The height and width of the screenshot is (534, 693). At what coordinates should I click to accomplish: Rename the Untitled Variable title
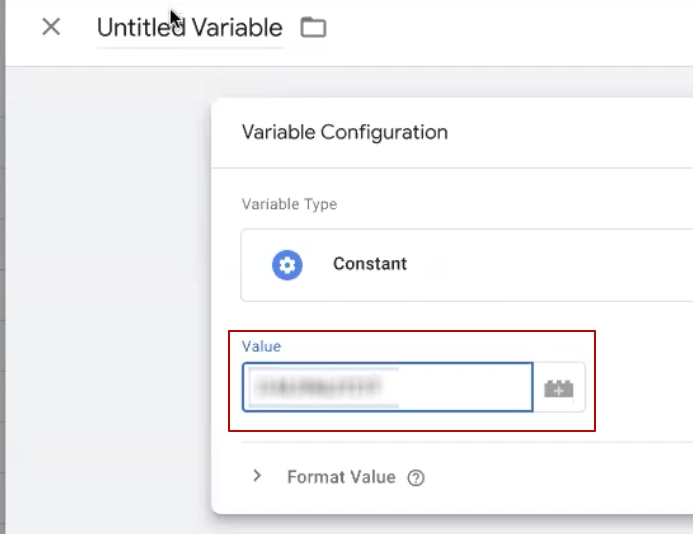[x=189, y=28]
